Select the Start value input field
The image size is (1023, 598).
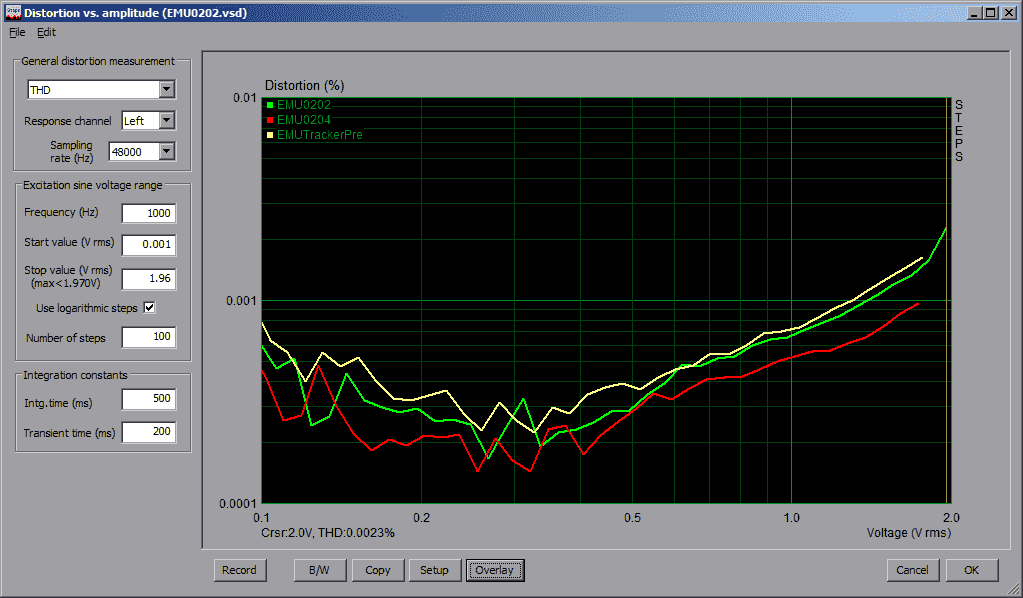coord(148,244)
